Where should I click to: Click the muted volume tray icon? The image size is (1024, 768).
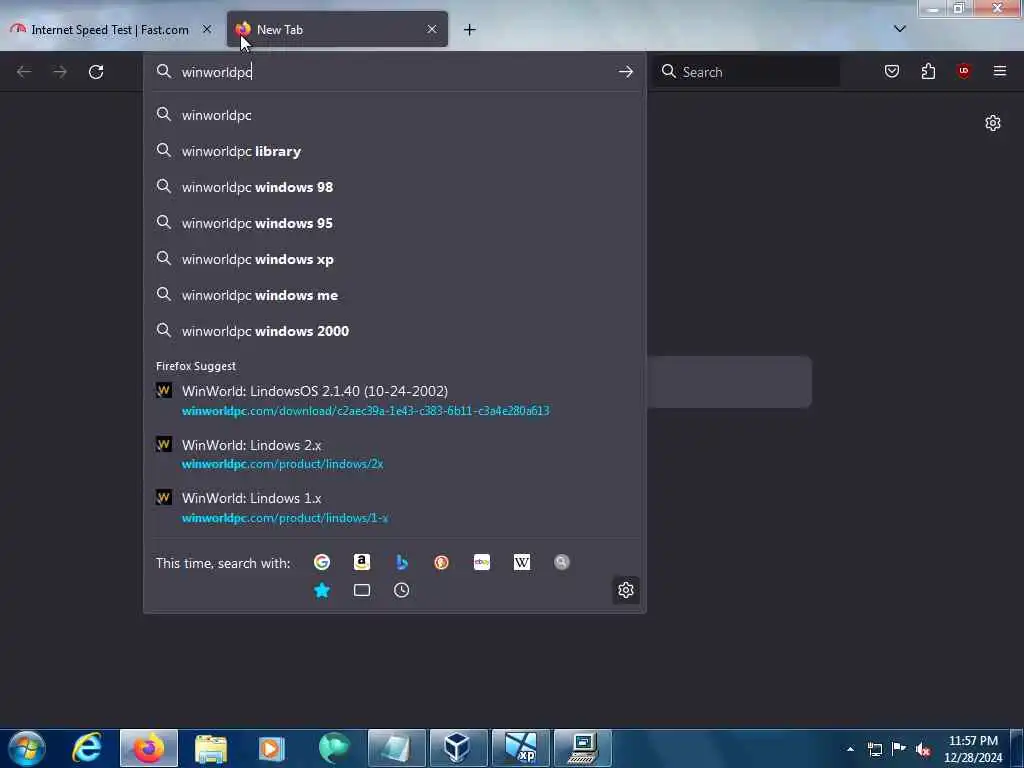coord(922,749)
